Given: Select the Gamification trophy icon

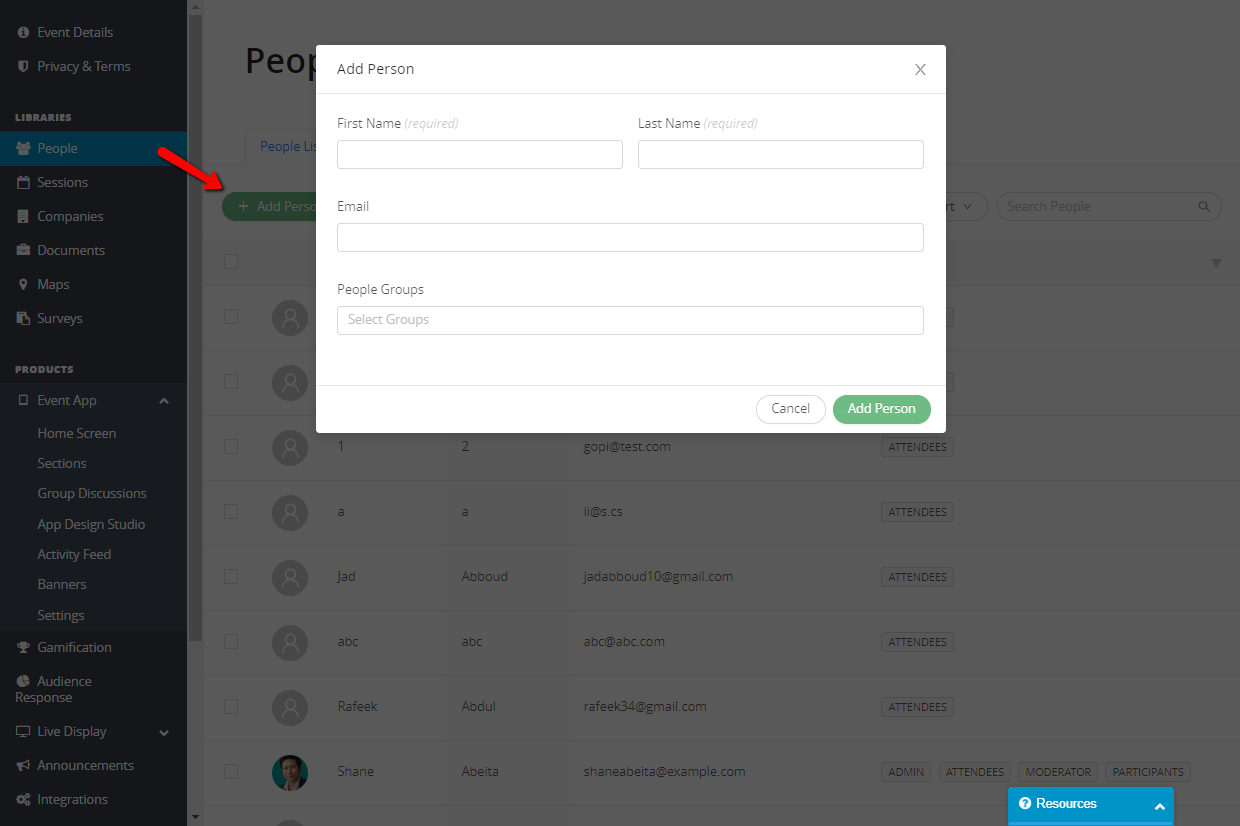Looking at the screenshot, I should point(24,647).
